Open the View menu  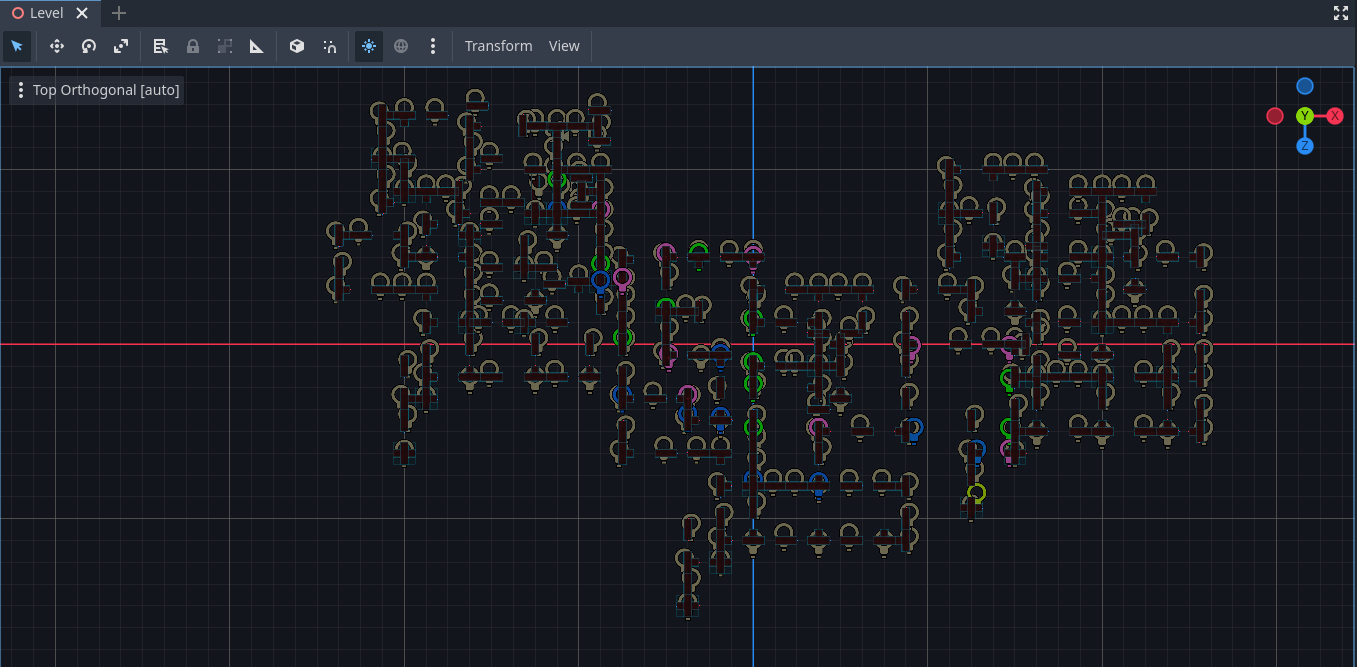564,46
